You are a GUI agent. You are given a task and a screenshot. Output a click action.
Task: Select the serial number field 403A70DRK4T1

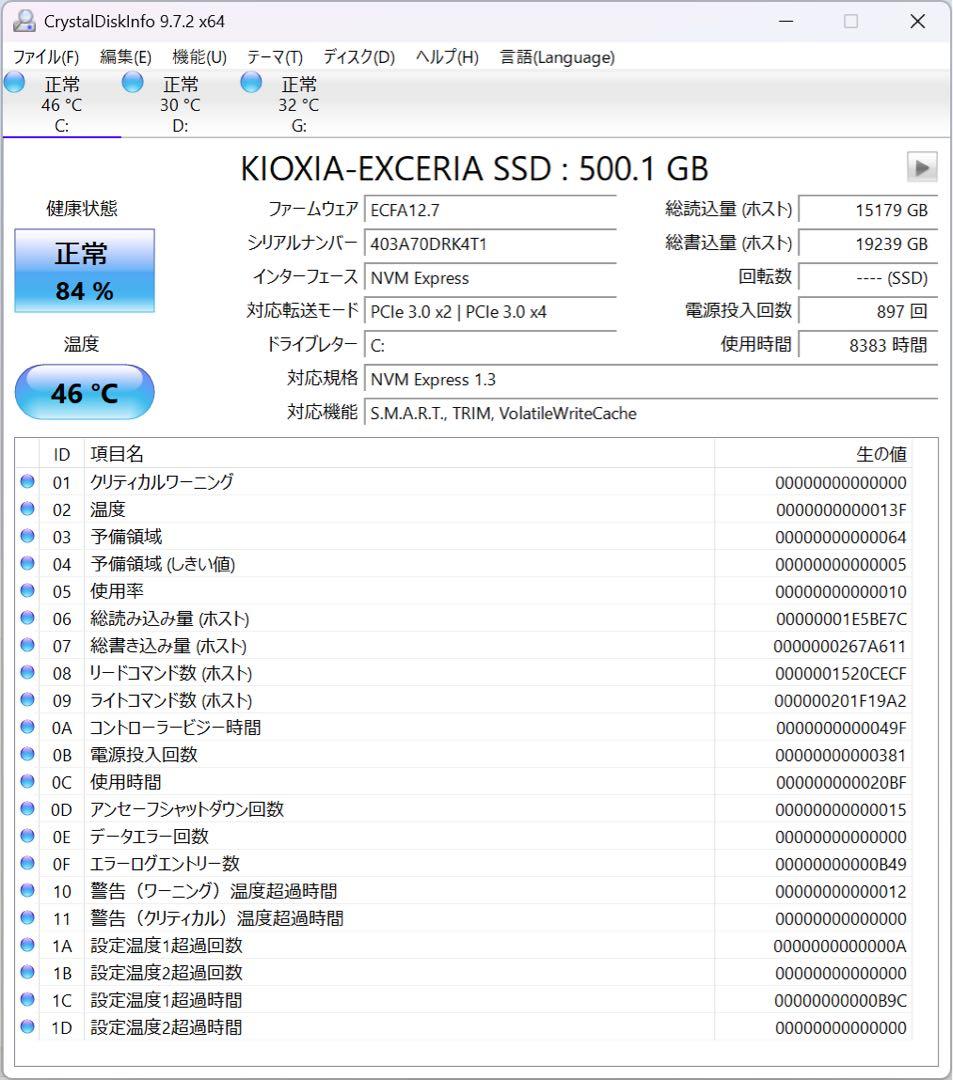490,244
